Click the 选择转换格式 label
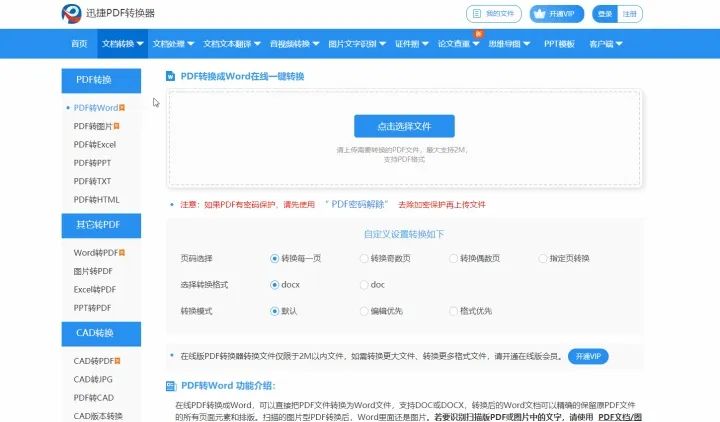The image size is (720, 422). point(204,285)
